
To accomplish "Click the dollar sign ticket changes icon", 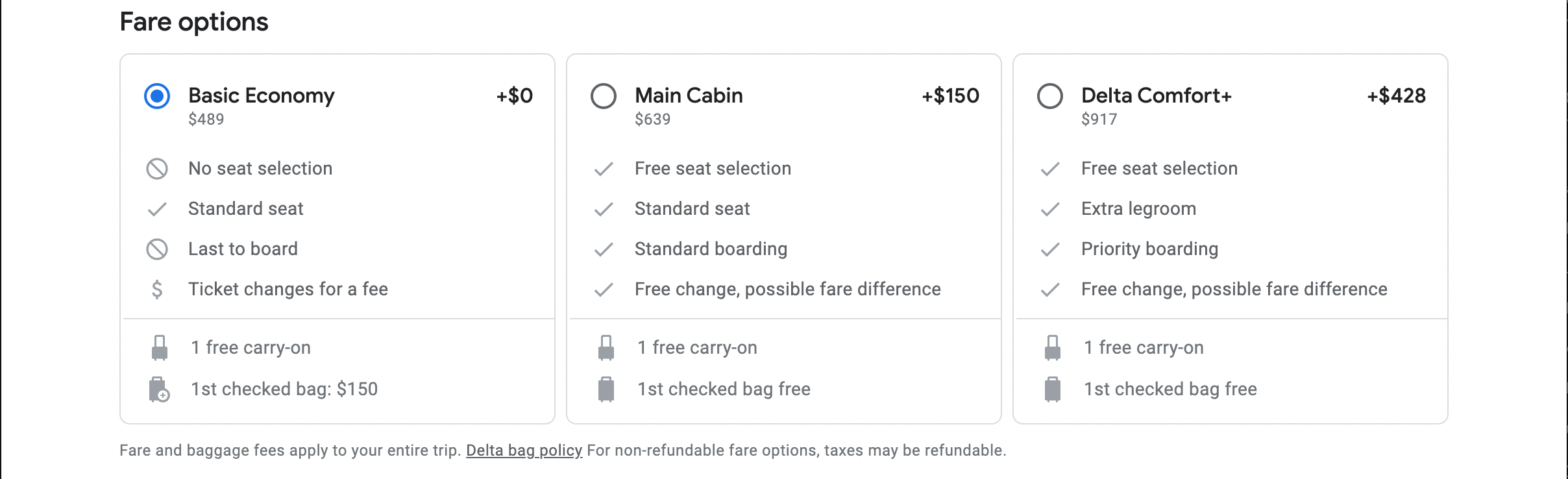I will pos(157,289).
